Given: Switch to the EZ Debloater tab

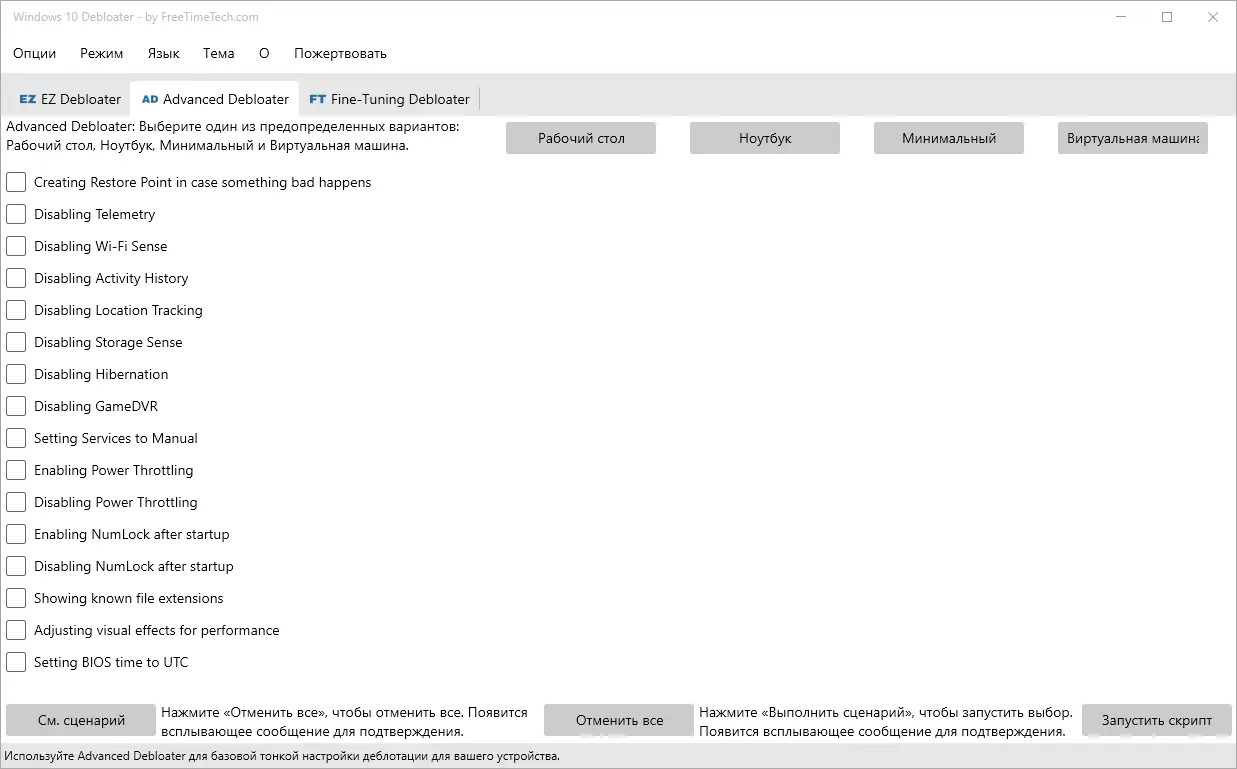Looking at the screenshot, I should coord(70,99).
